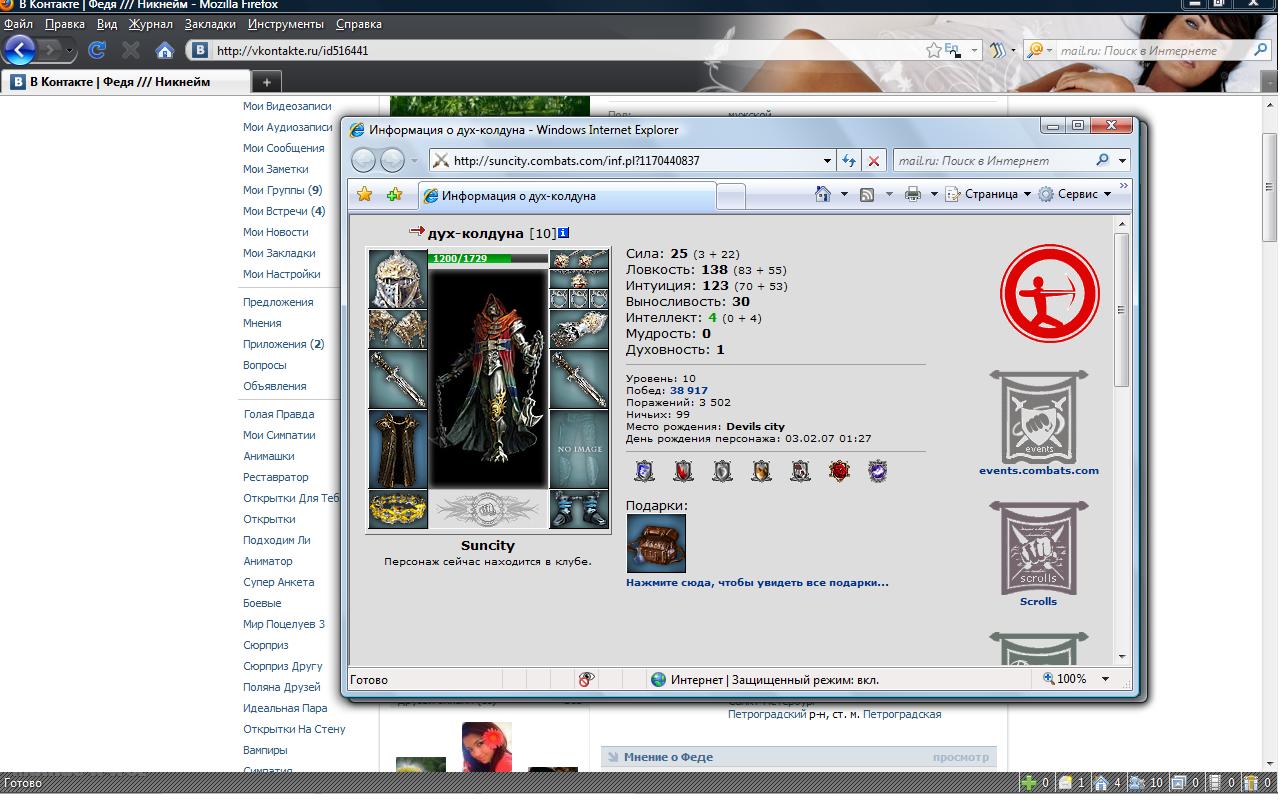
Task: Open the events.combats.com link
Action: (x=1039, y=470)
